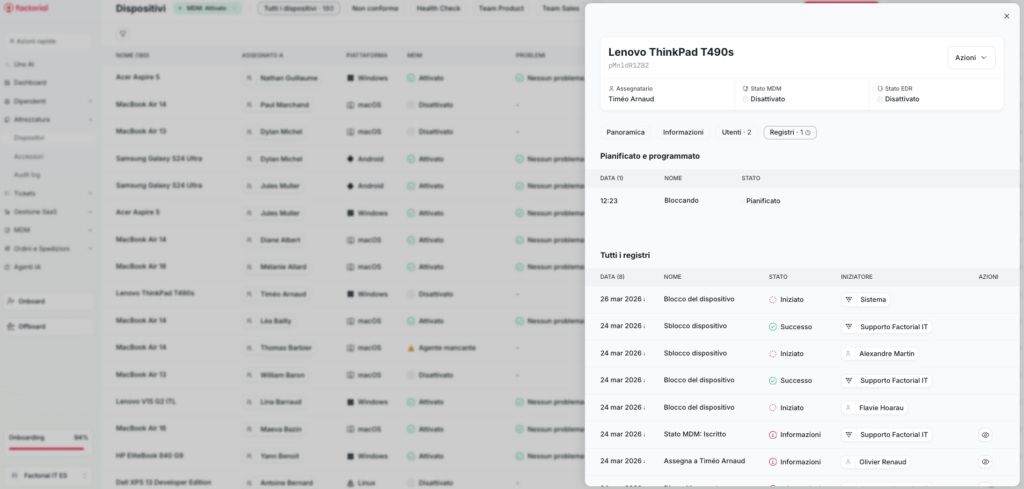This screenshot has width=1024, height=489.
Task: Click the Flavie Hoarau person icon
Action: click(x=849, y=408)
